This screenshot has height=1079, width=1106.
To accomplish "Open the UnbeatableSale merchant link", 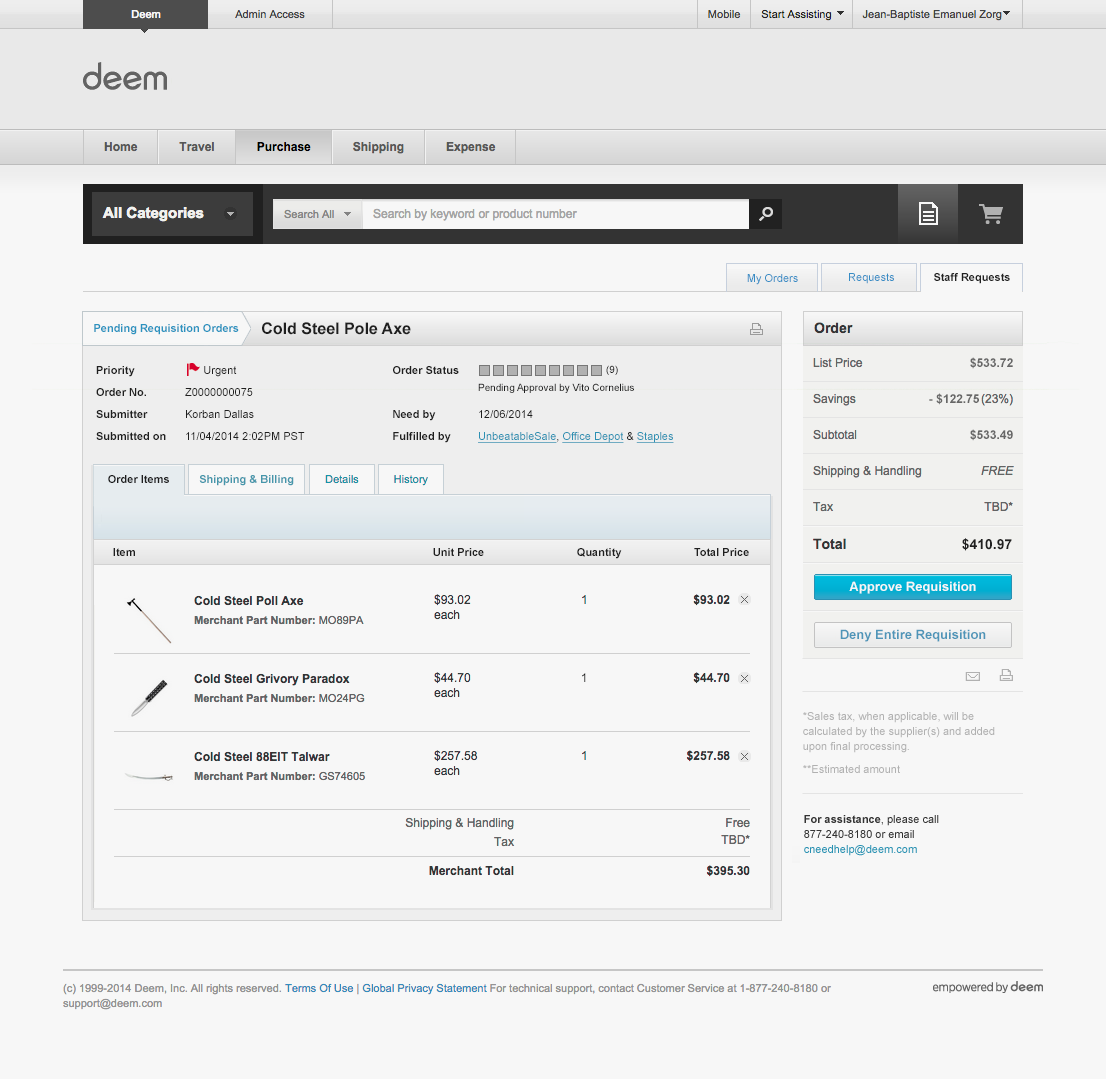I will click(x=517, y=437).
